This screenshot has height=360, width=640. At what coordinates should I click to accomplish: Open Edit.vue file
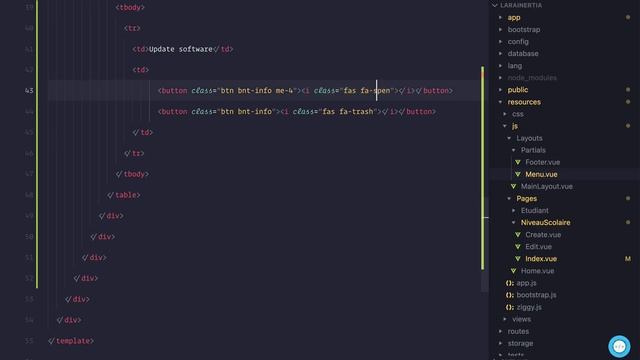538,247
